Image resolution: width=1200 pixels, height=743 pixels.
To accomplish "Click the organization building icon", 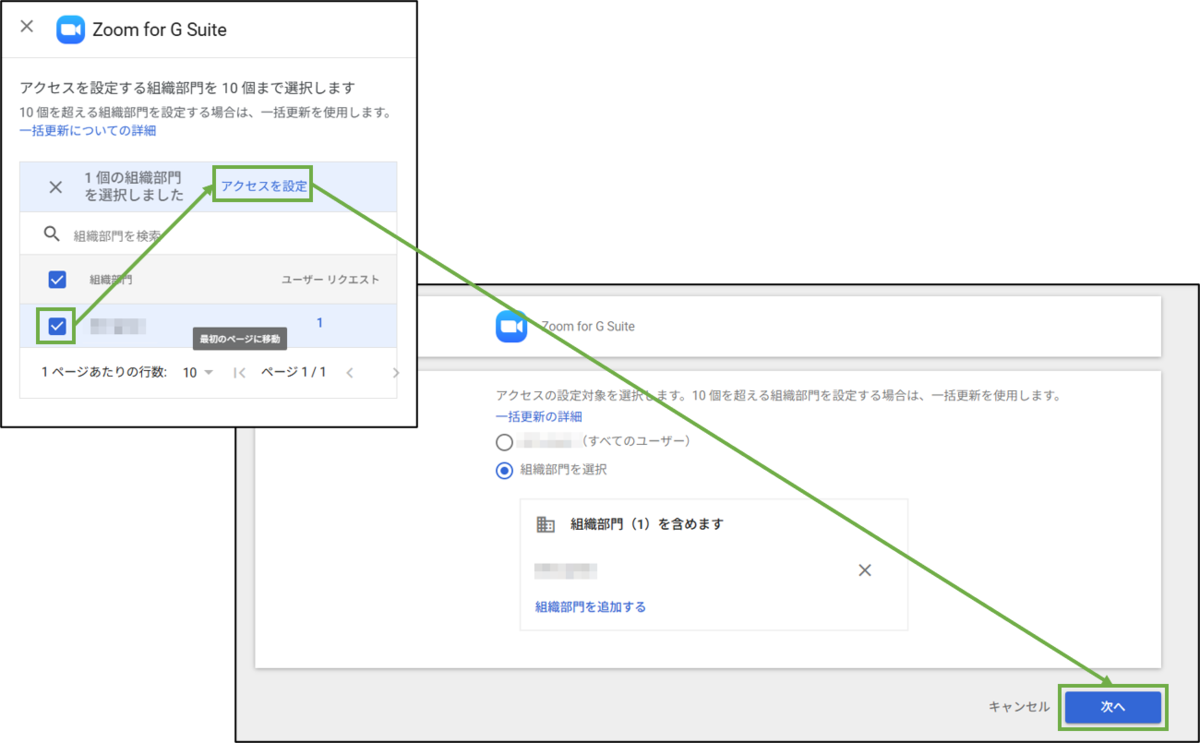I will point(545,524).
